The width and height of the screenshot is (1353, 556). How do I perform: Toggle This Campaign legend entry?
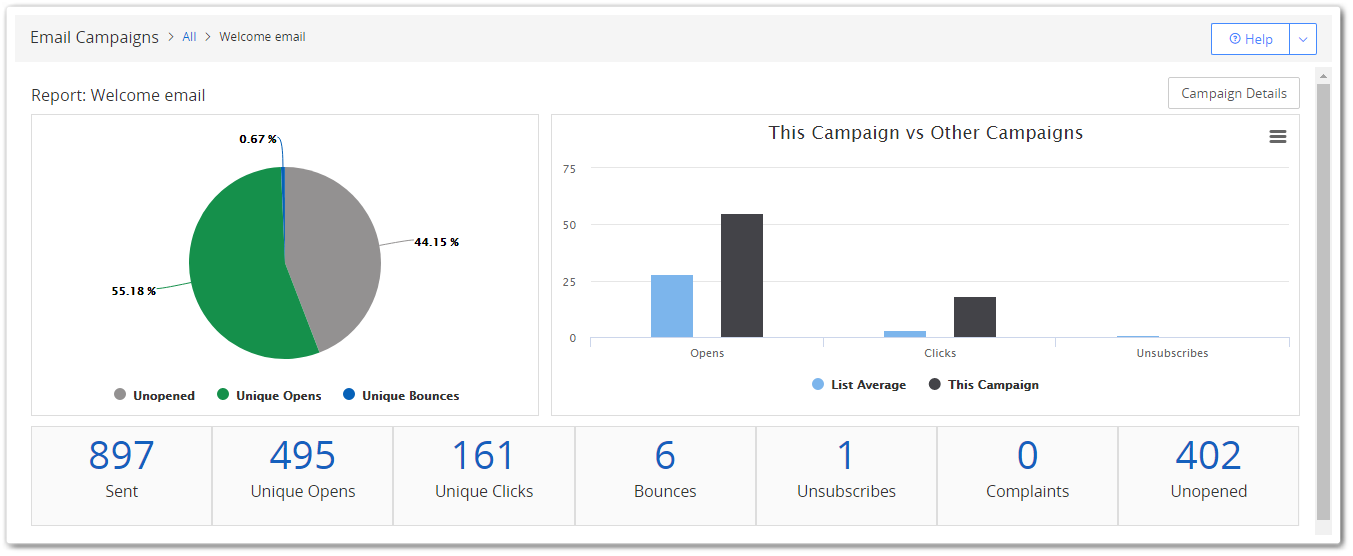pyautogui.click(x=984, y=385)
